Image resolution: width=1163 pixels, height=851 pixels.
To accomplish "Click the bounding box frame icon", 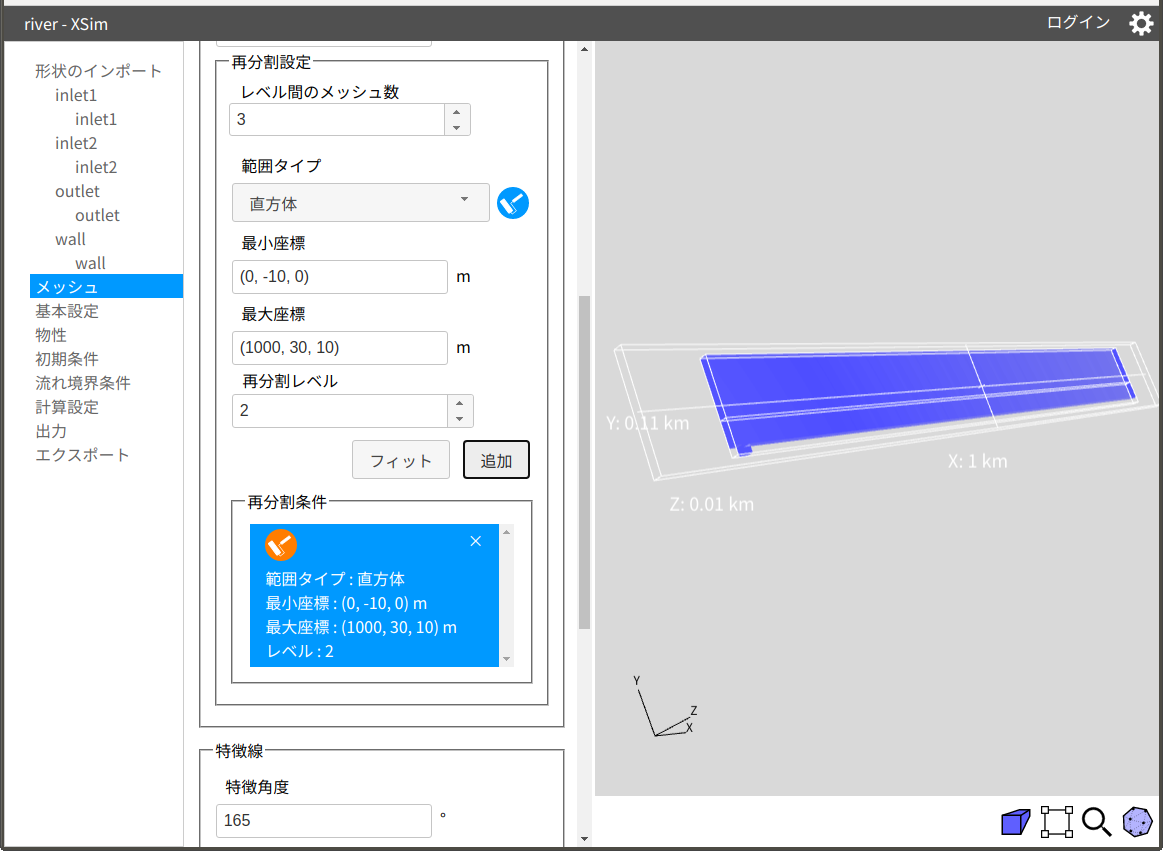I will click(1056, 822).
